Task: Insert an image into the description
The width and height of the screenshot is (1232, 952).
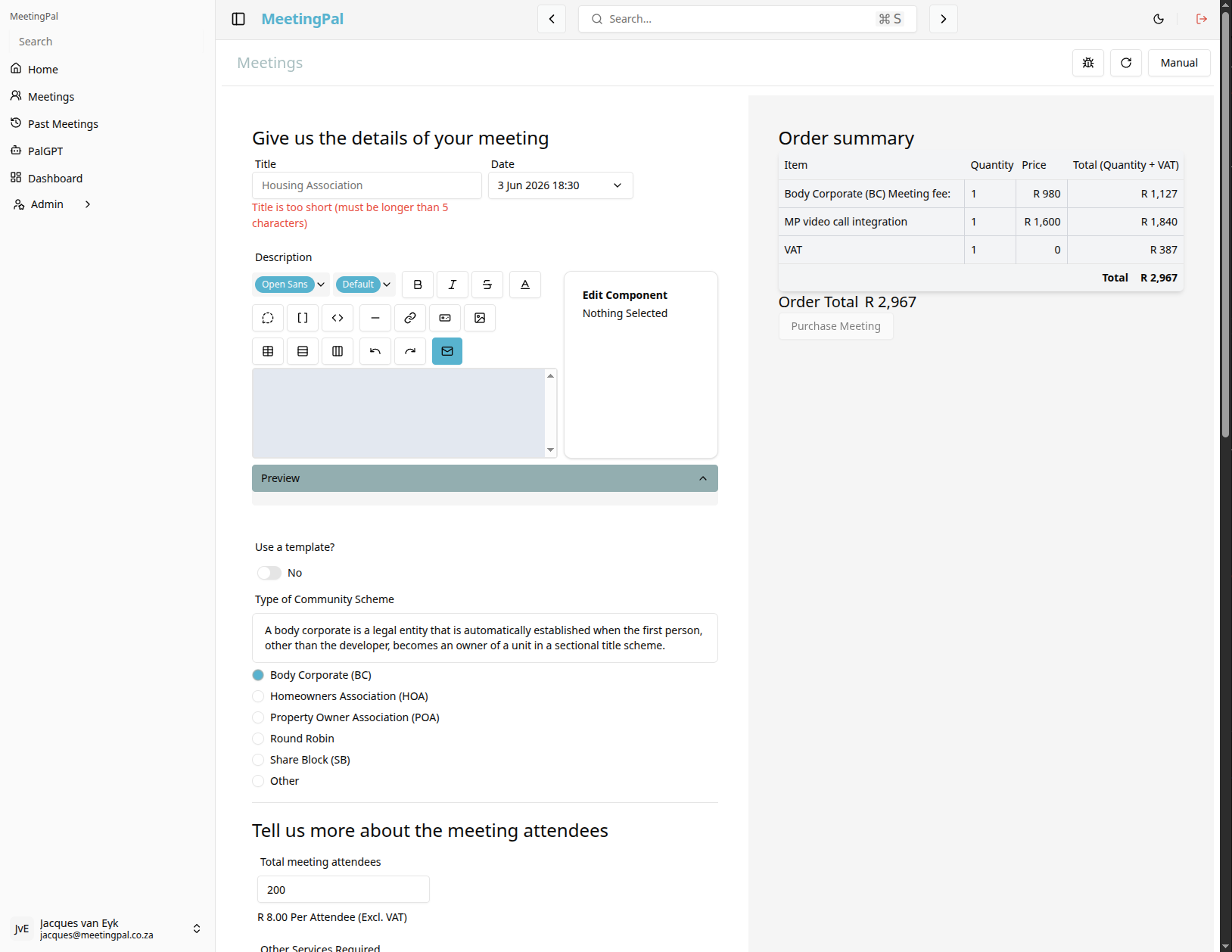Action: (x=480, y=318)
